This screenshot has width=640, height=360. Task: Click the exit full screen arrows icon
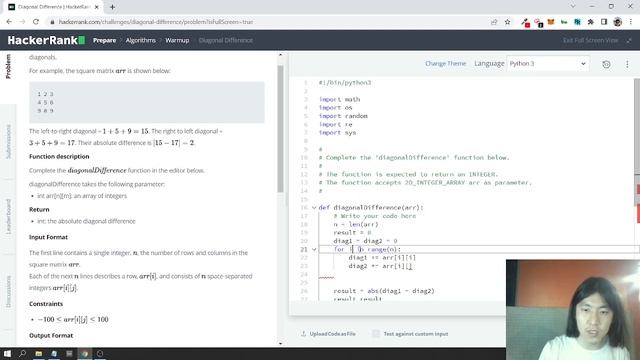[x=629, y=40]
